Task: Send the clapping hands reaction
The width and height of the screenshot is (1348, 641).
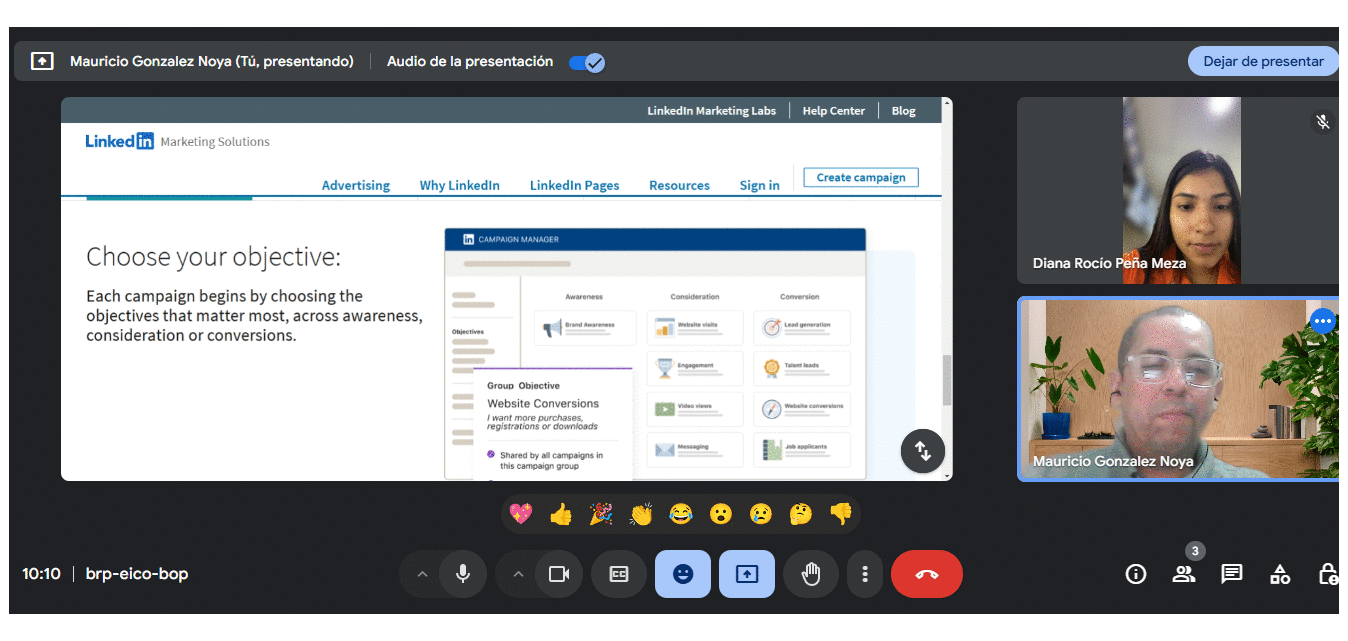Action: [641, 514]
